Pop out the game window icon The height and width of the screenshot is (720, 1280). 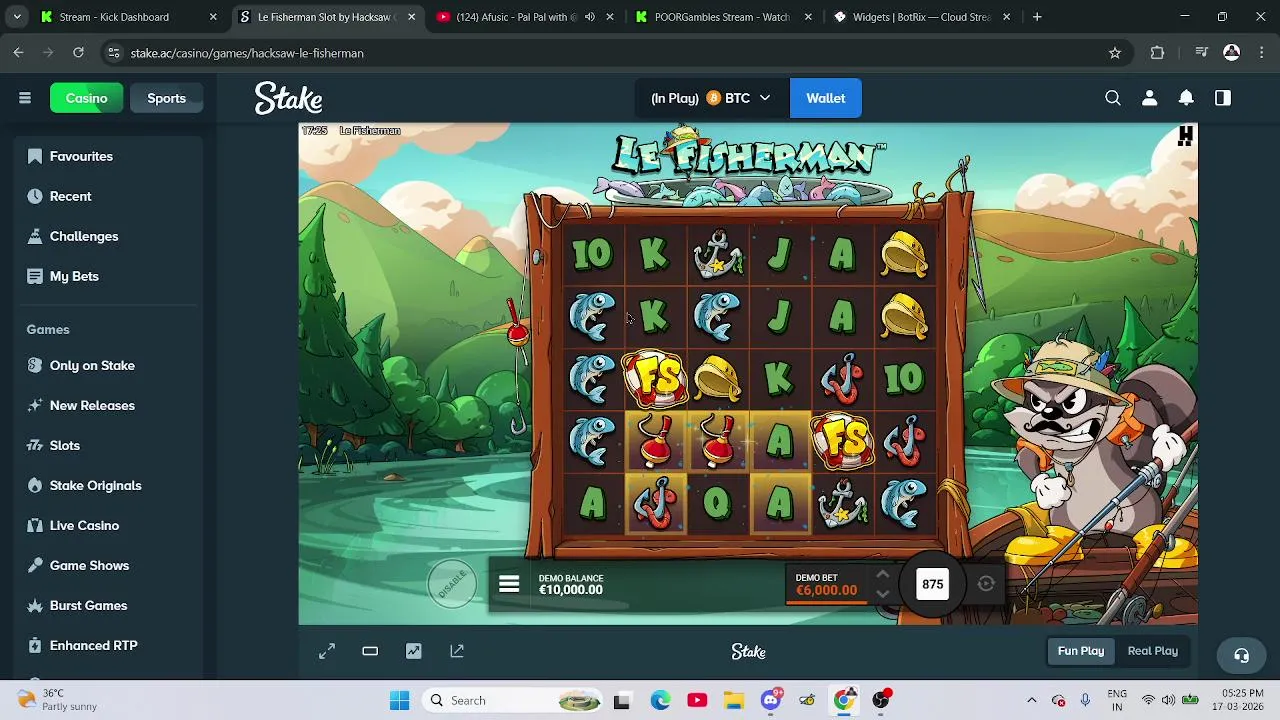point(457,651)
